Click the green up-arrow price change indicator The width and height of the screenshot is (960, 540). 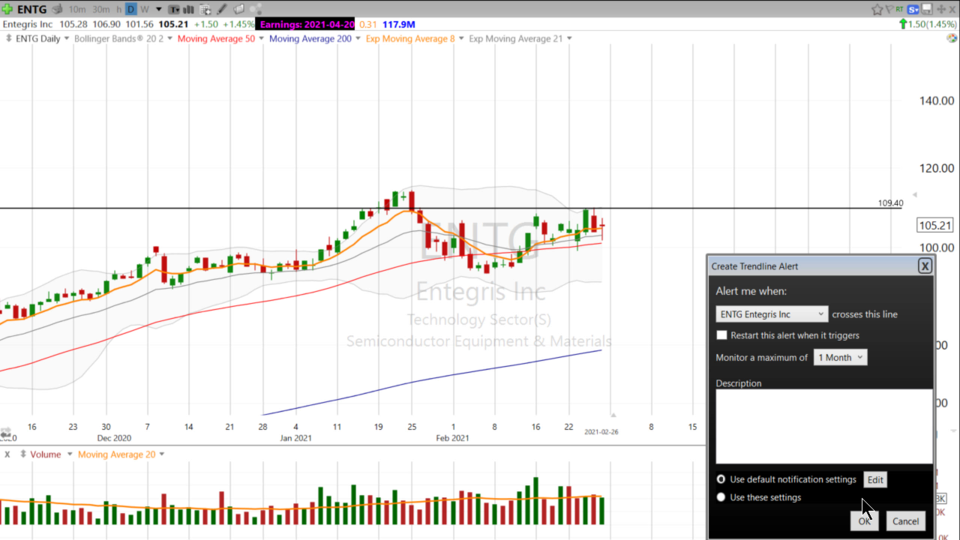click(902, 24)
